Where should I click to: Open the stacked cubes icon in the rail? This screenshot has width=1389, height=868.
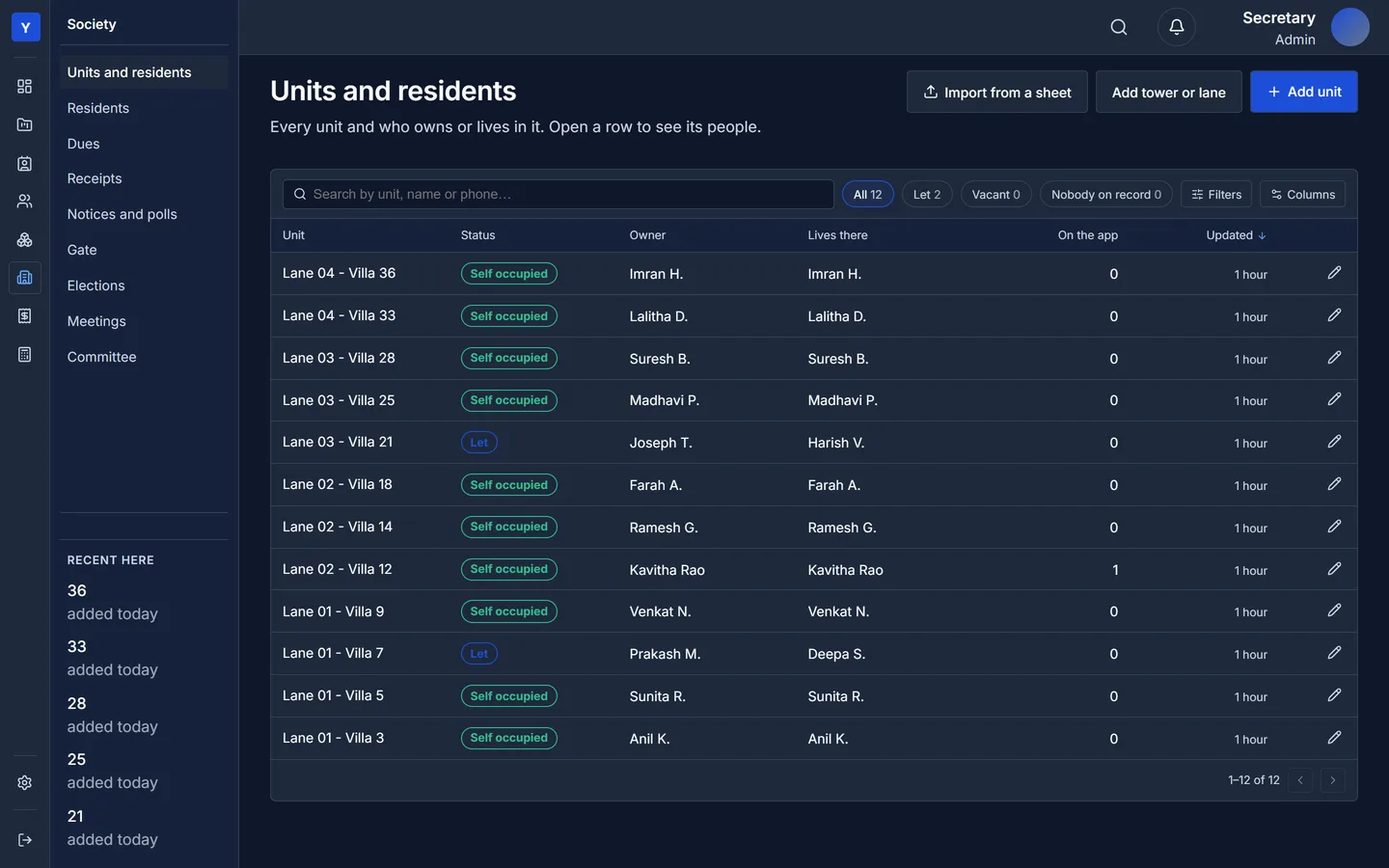tap(25, 239)
